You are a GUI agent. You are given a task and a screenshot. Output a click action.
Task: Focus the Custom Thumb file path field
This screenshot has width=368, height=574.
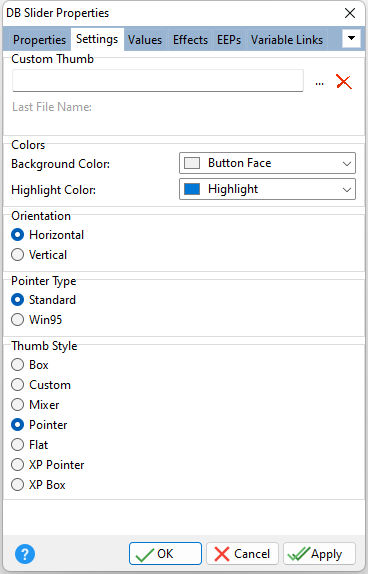[158, 81]
